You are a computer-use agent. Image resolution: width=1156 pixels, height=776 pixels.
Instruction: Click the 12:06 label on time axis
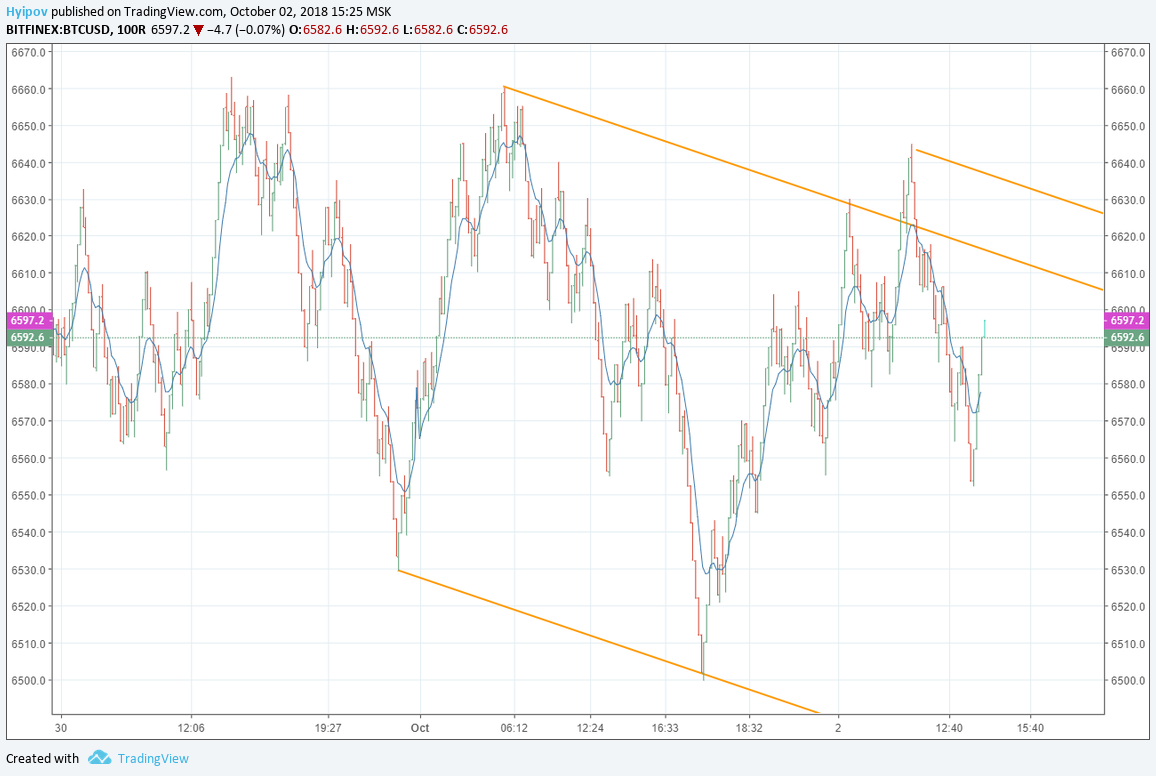point(191,728)
